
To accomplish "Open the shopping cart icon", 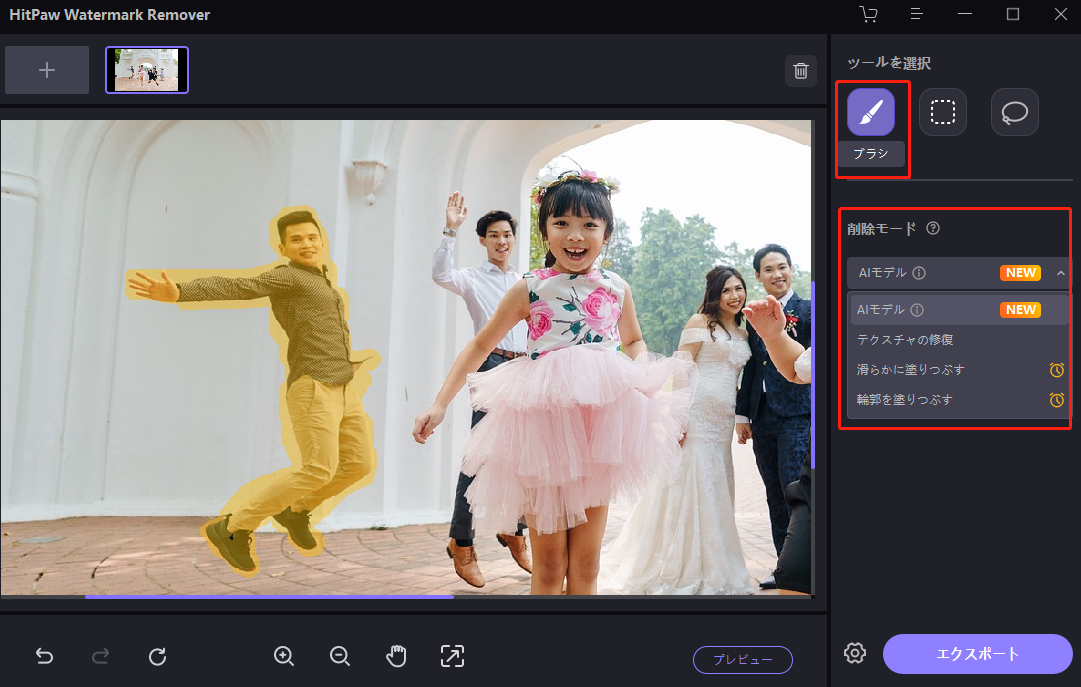I will pyautogui.click(x=869, y=14).
